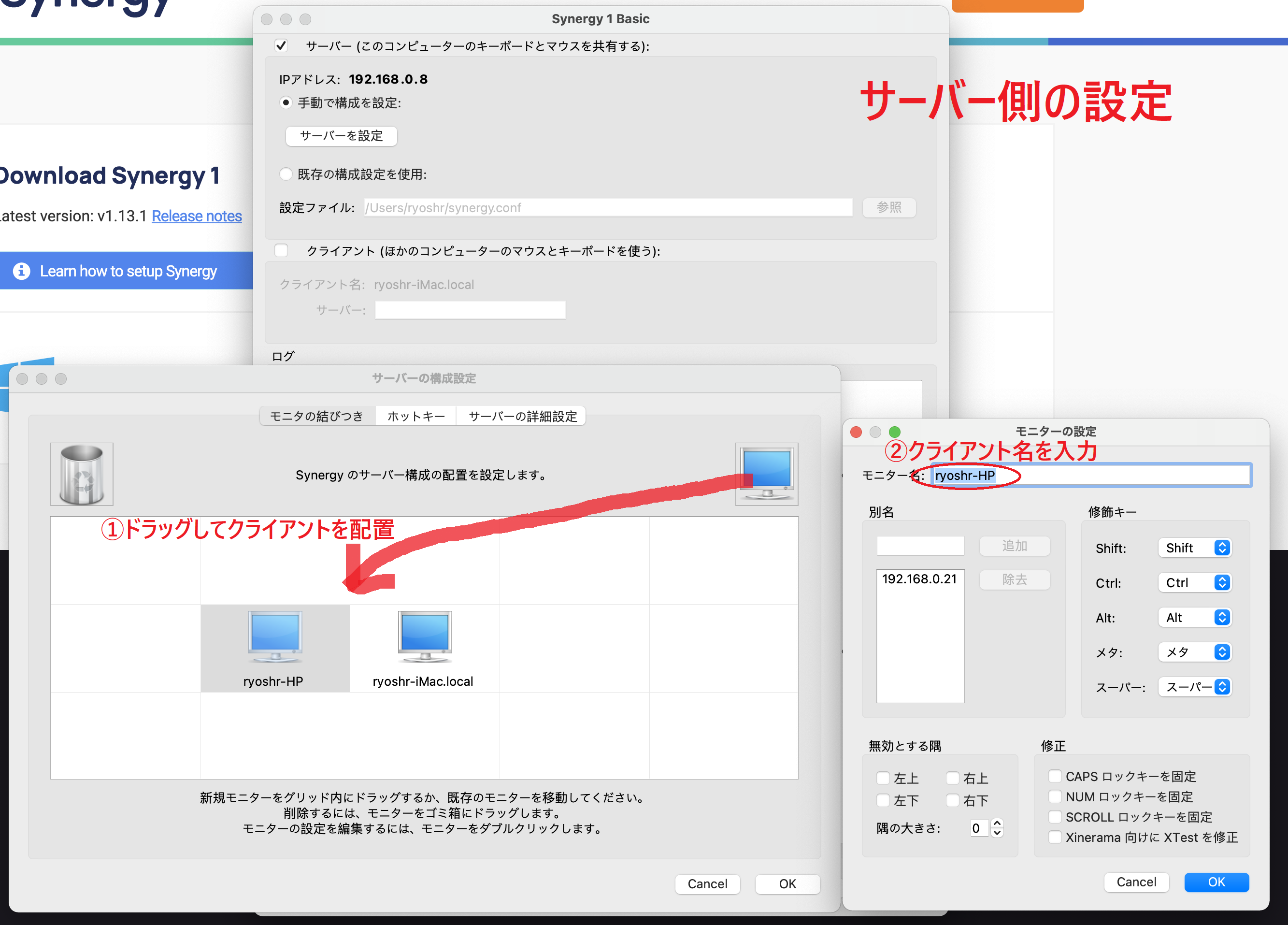Click the new monitor icon in the palette
This screenshot has height=925, width=1288.
coord(766,474)
